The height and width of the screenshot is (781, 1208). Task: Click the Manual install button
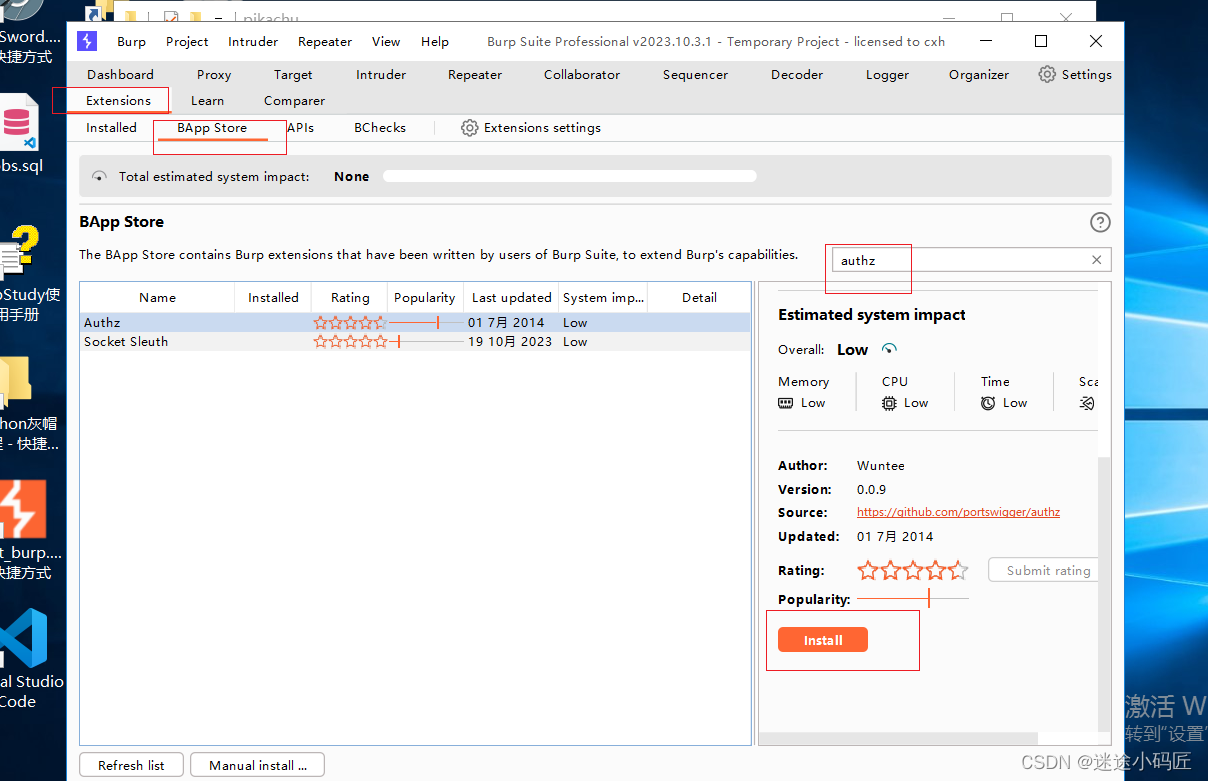[x=257, y=765]
